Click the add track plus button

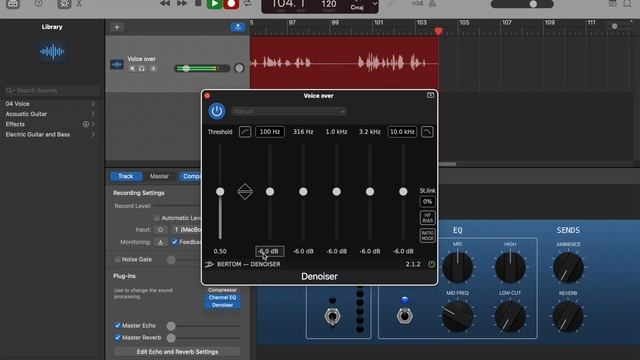(117, 27)
